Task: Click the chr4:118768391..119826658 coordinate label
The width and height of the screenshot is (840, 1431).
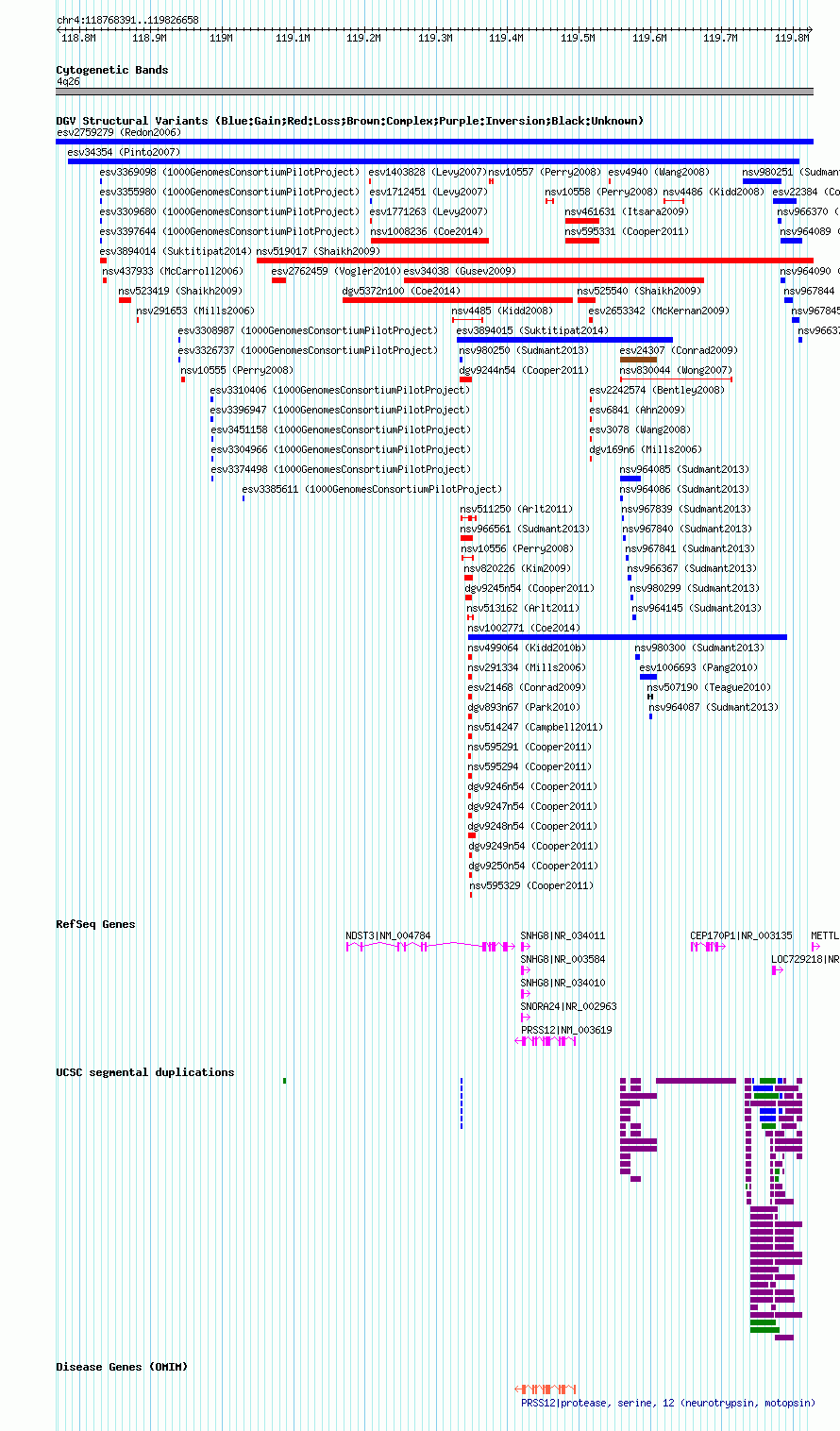Action: (127, 20)
